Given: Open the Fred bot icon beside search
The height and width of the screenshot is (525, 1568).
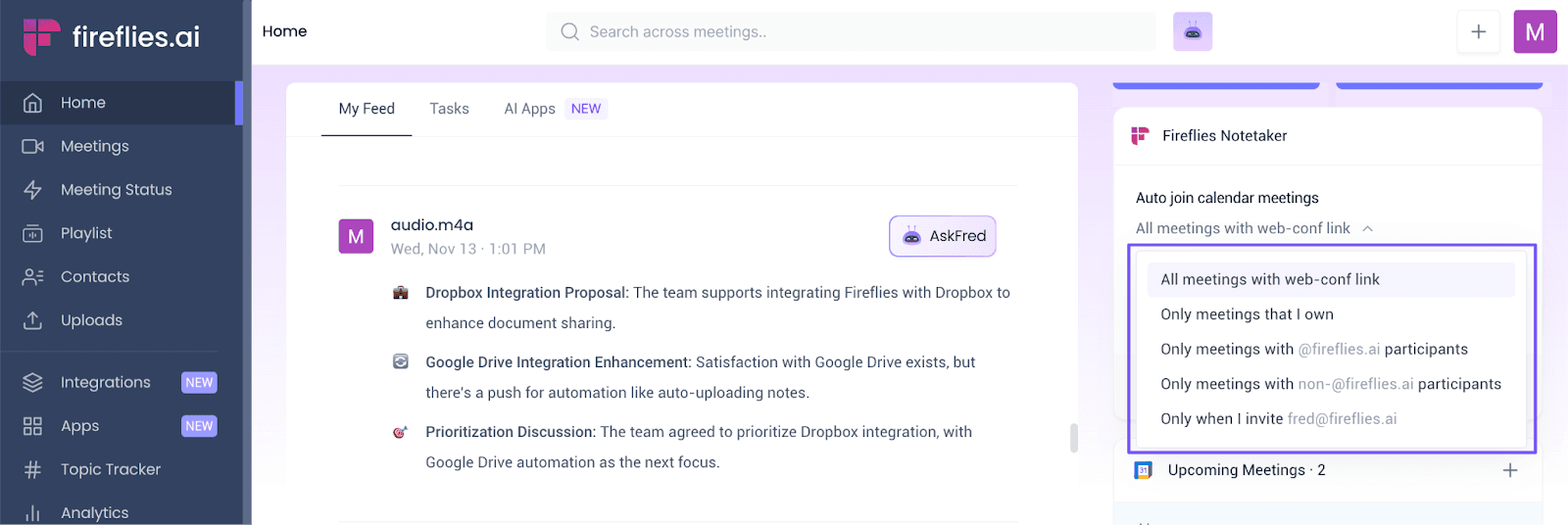Looking at the screenshot, I should pos(1193,31).
